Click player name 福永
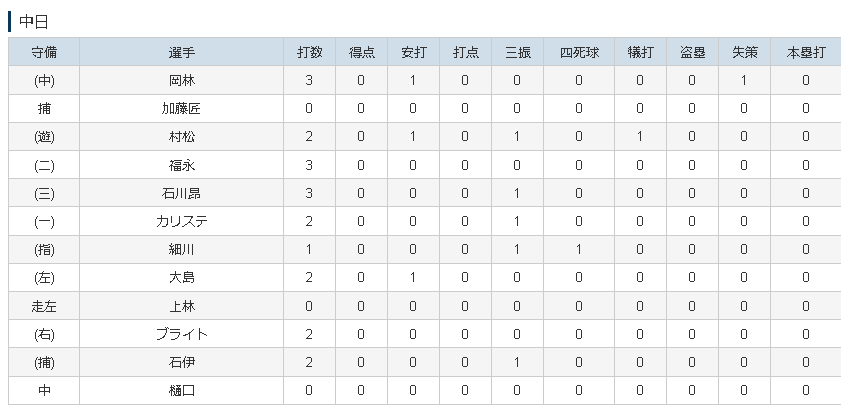The image size is (841, 410). [182, 165]
